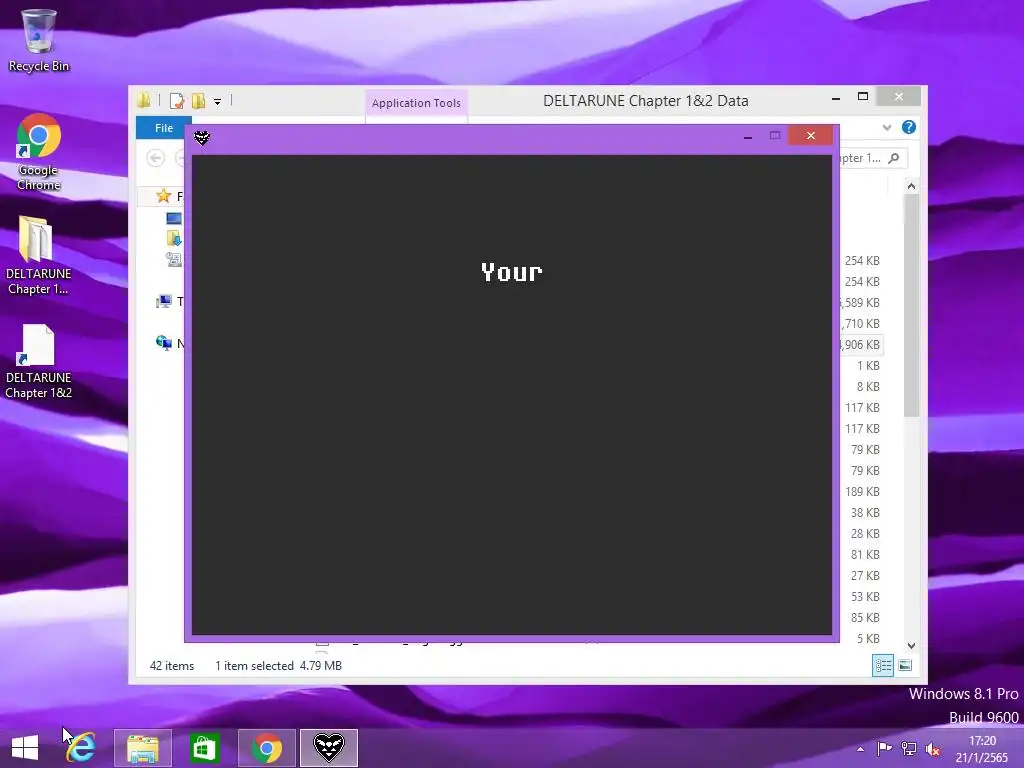
Task: Select the This PC icon in navigation pane
Action: pyautogui.click(x=163, y=301)
